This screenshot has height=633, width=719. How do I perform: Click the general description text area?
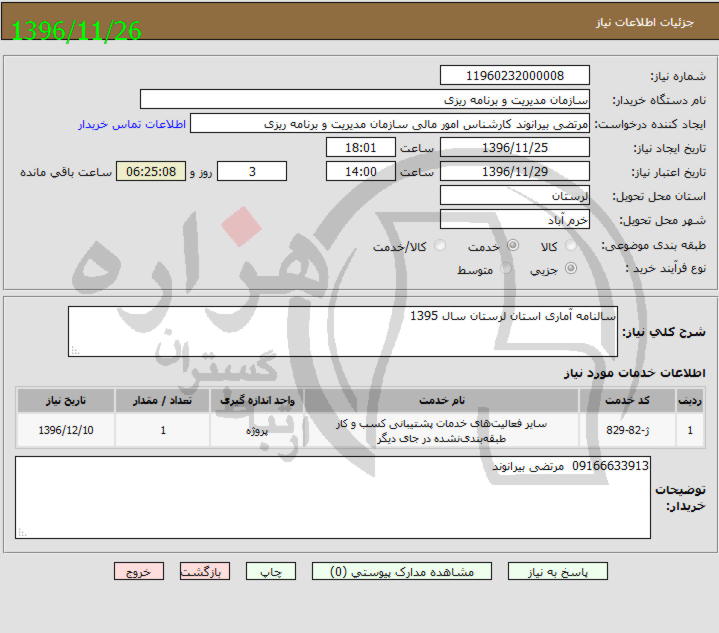click(343, 332)
